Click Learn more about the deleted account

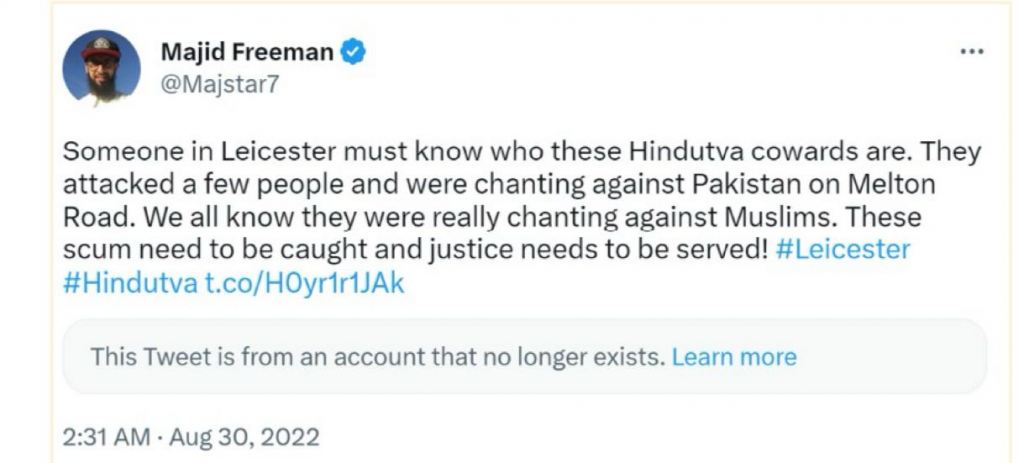click(x=735, y=357)
